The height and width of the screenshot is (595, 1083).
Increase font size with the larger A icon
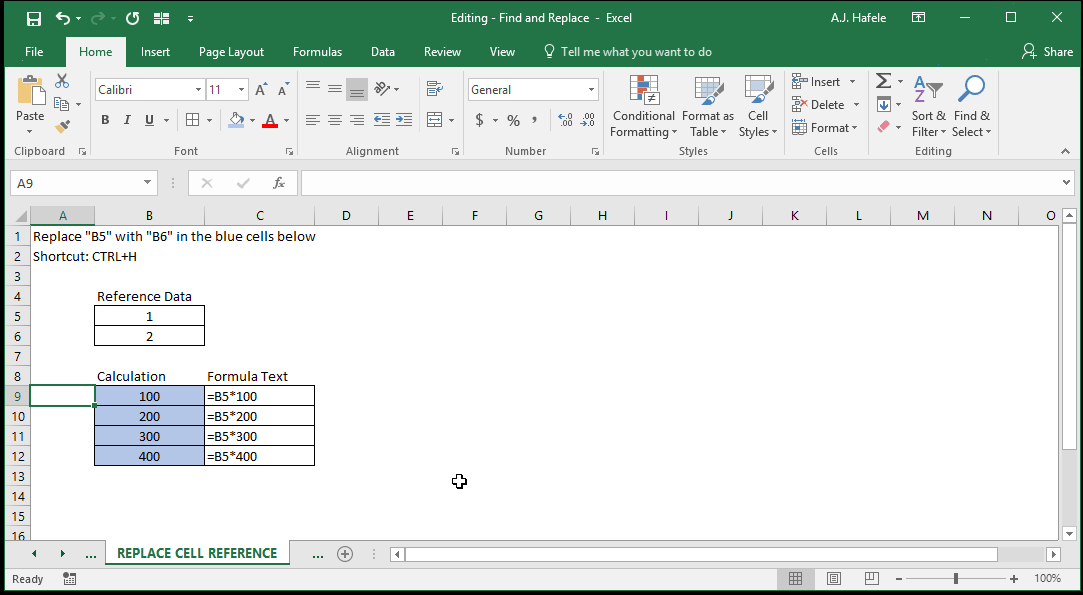point(261,89)
